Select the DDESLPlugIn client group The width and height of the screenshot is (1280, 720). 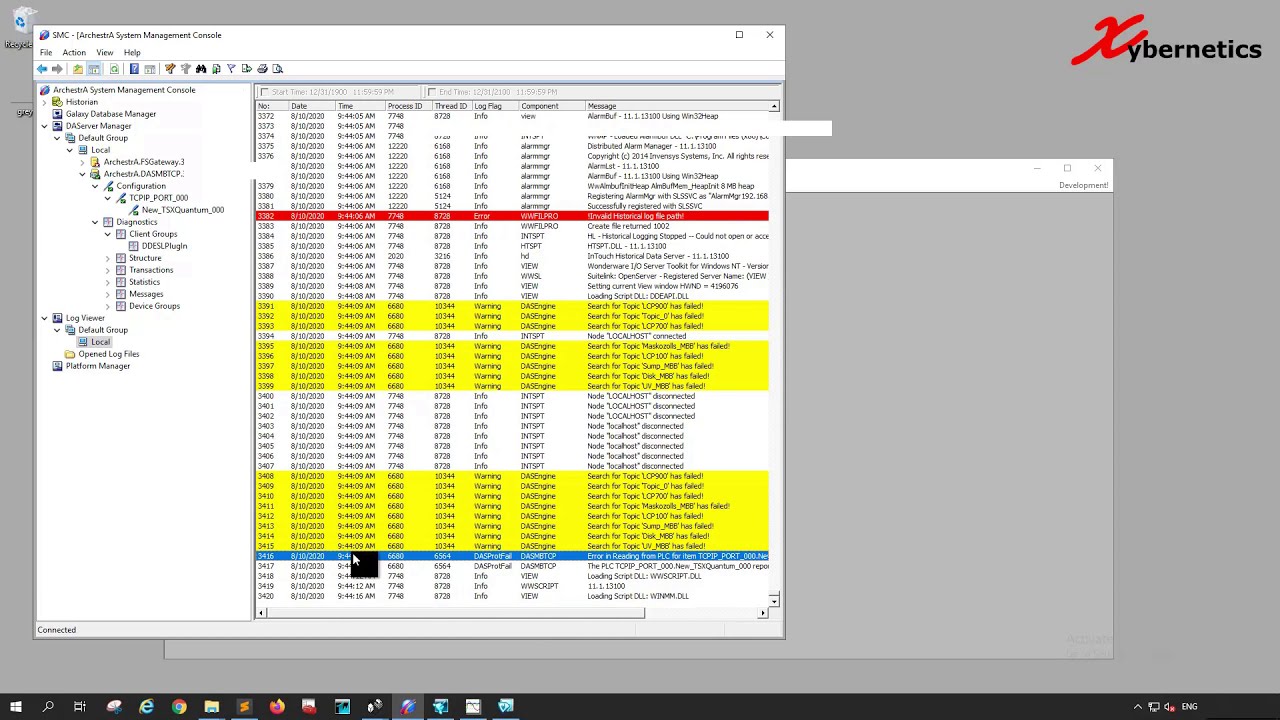point(164,246)
